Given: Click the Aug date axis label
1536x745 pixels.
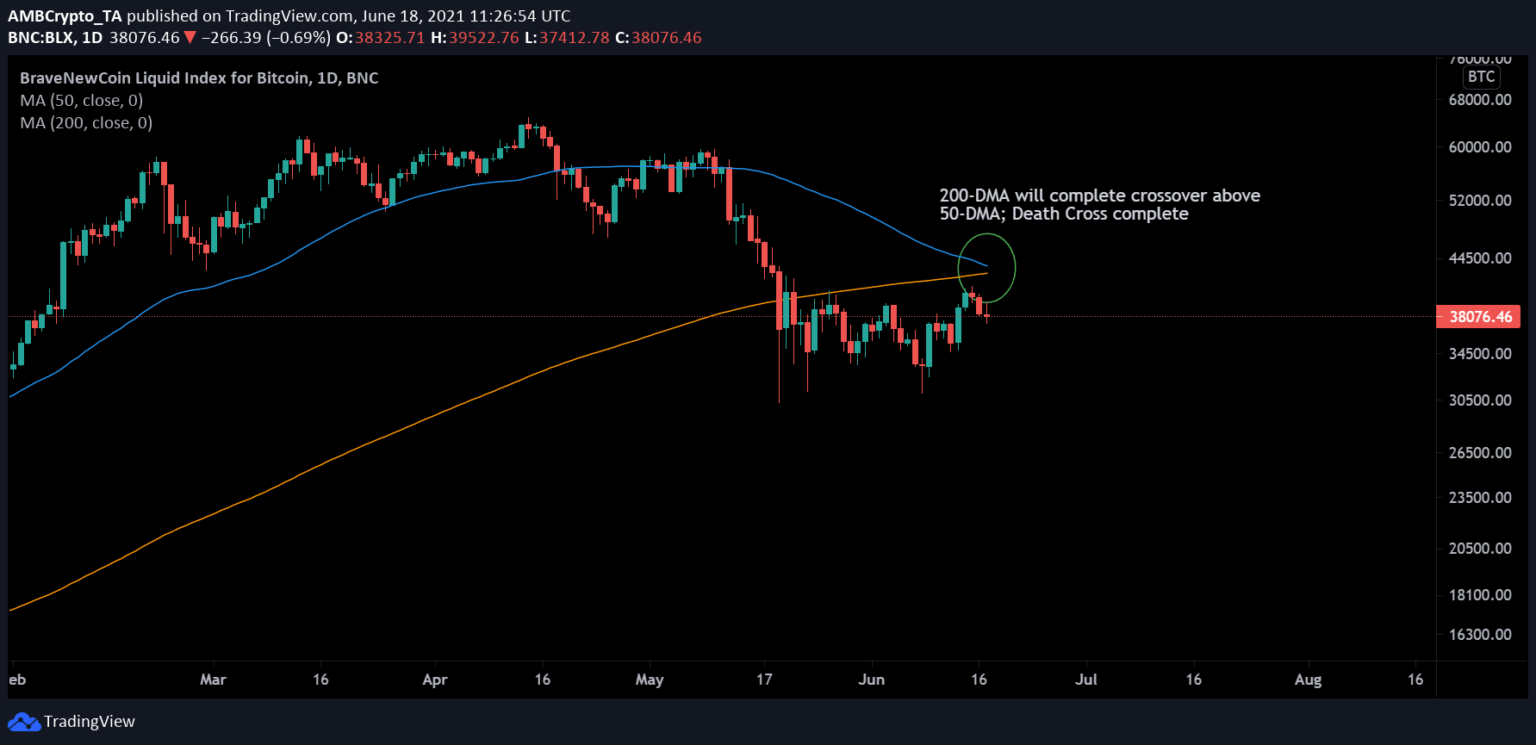Looking at the screenshot, I should 1308,679.
